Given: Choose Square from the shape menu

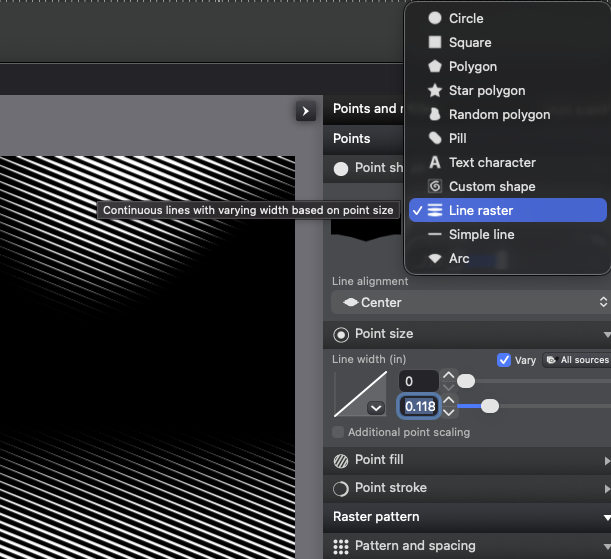Looking at the screenshot, I should [469, 42].
